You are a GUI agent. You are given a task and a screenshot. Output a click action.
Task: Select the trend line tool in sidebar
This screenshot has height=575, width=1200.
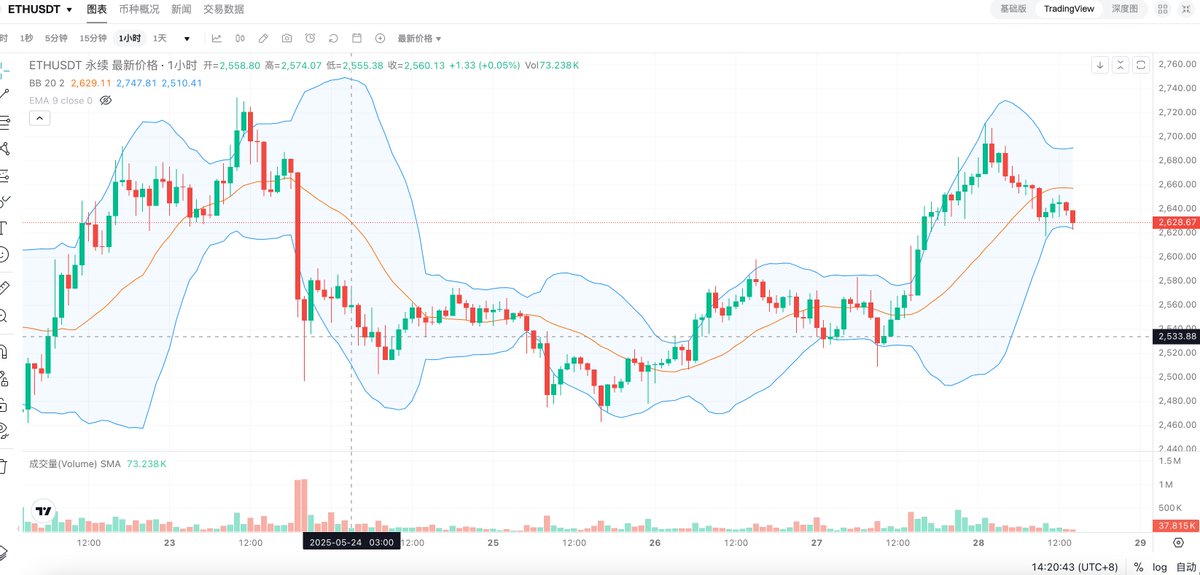tap(4, 93)
